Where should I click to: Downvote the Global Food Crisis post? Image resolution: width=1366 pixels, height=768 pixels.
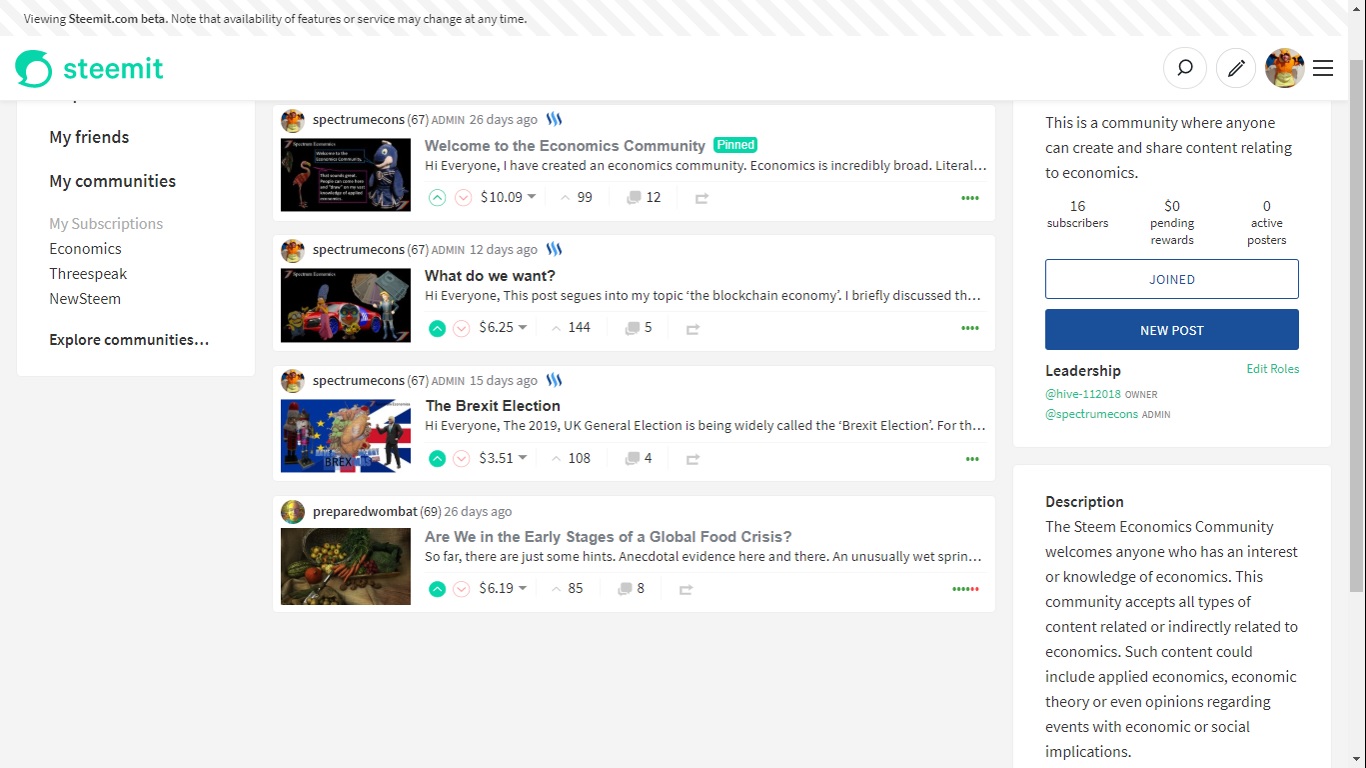[461, 589]
